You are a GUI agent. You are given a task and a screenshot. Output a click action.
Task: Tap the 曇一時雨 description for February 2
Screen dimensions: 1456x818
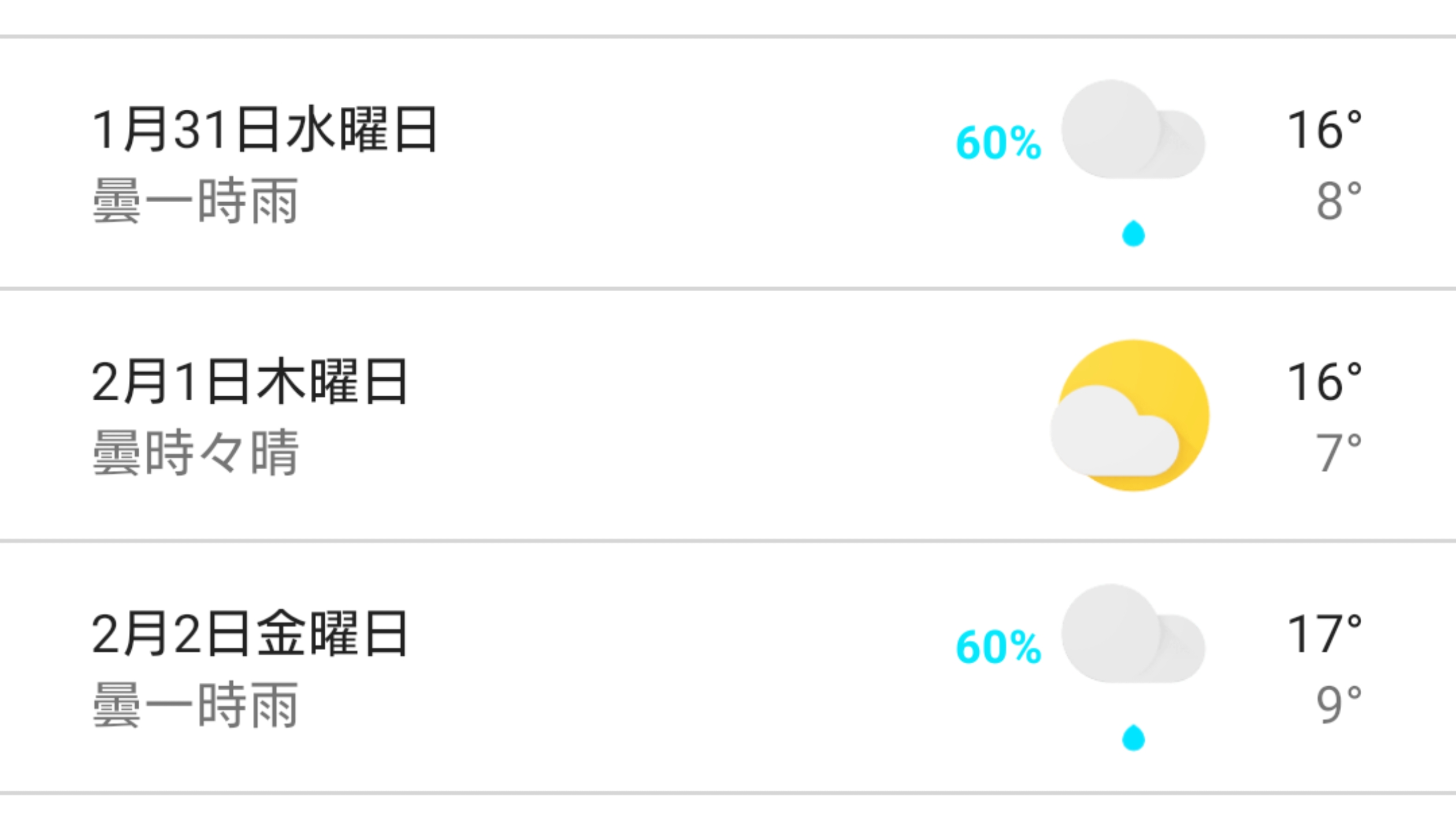[x=195, y=705]
